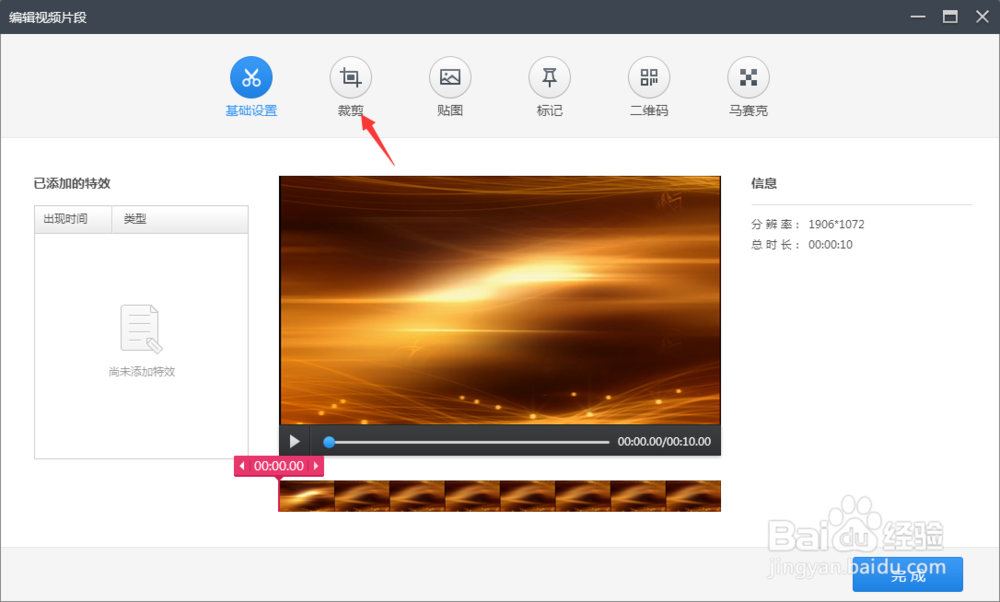Select the 基础设置 scissors icon
The width and height of the screenshot is (1000, 602).
click(x=251, y=78)
